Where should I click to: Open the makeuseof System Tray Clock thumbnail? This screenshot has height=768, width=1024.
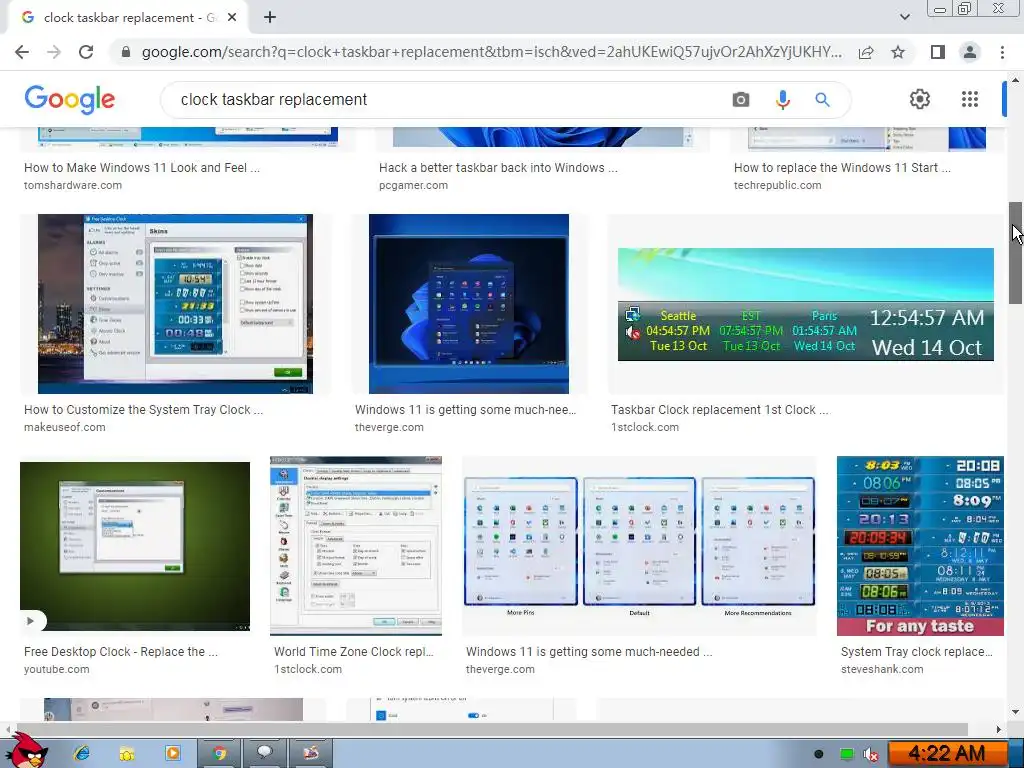click(175, 304)
